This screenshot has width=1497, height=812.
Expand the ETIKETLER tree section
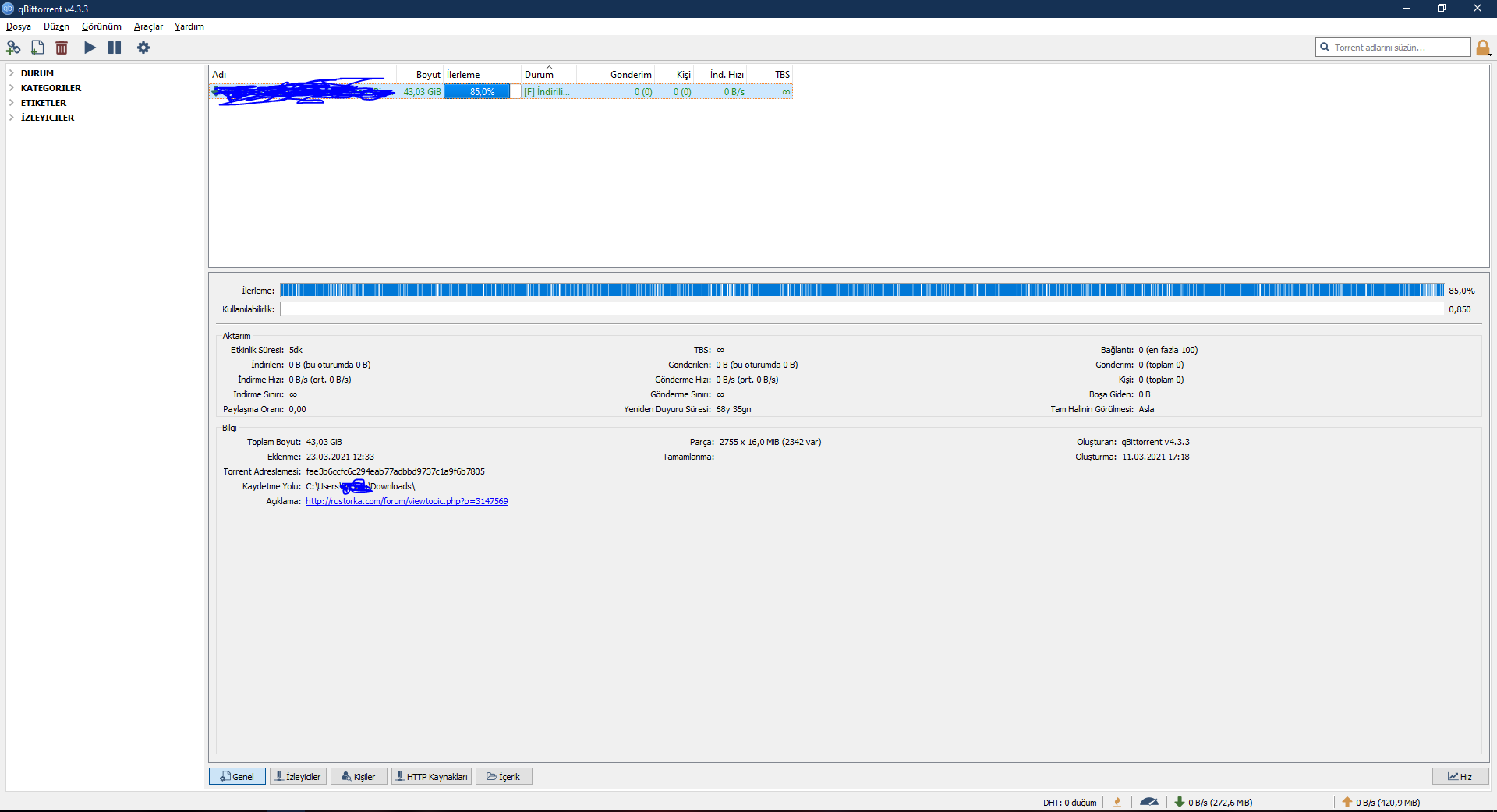(12, 103)
